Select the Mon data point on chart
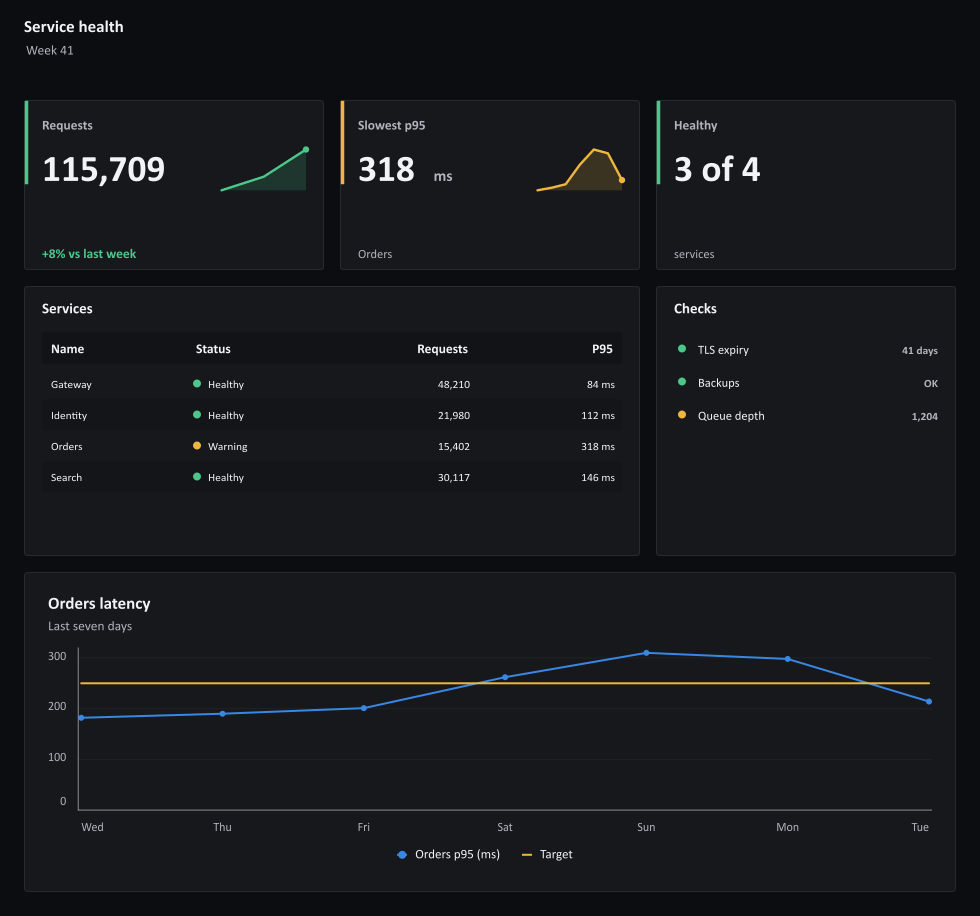This screenshot has width=980, height=916. [x=788, y=659]
